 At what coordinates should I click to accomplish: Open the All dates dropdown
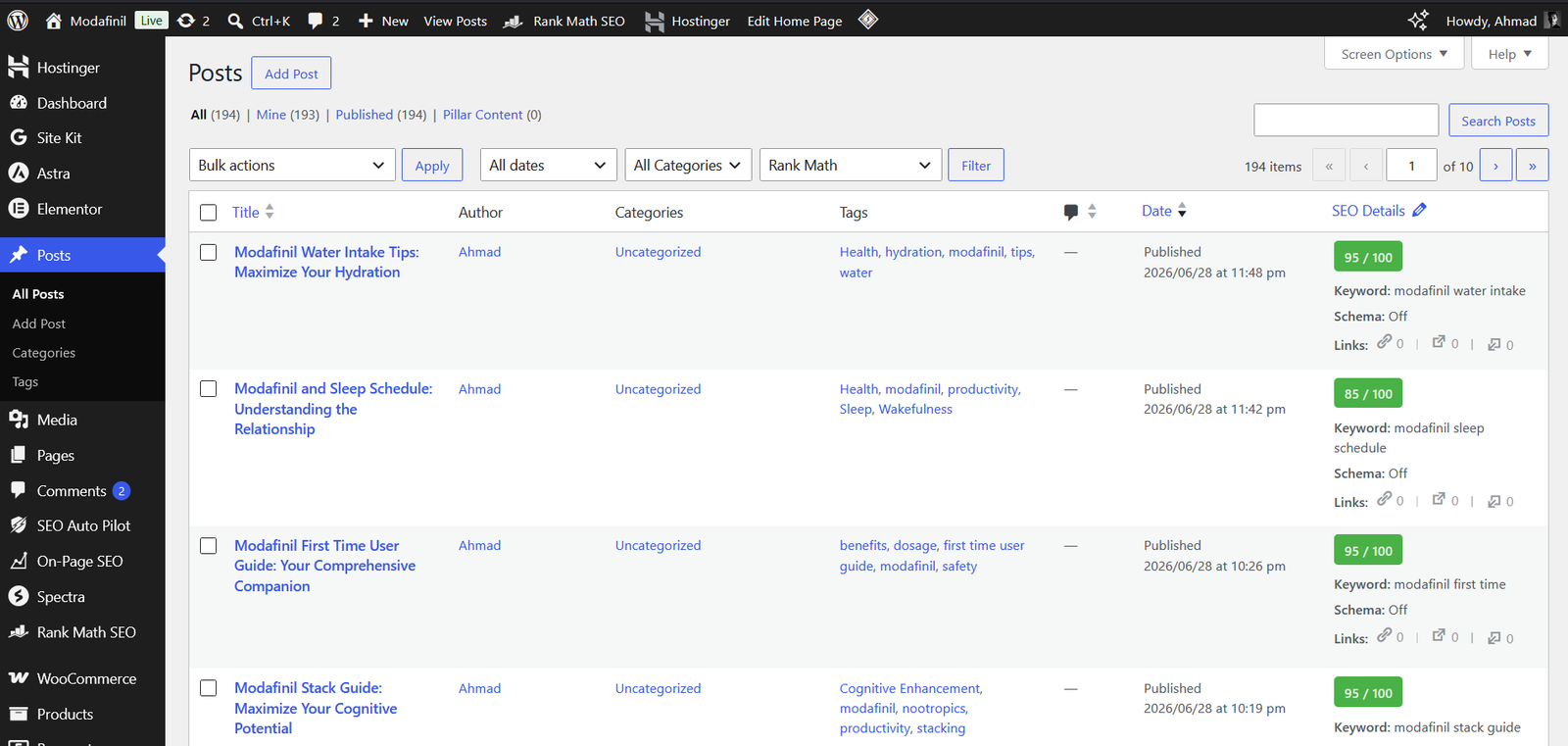pyautogui.click(x=549, y=165)
